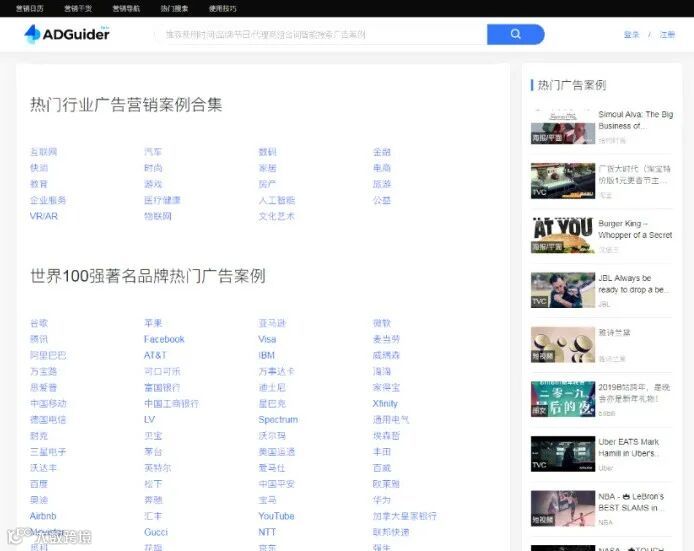Open the Spectrum brand link
The image size is (694, 551).
click(278, 419)
